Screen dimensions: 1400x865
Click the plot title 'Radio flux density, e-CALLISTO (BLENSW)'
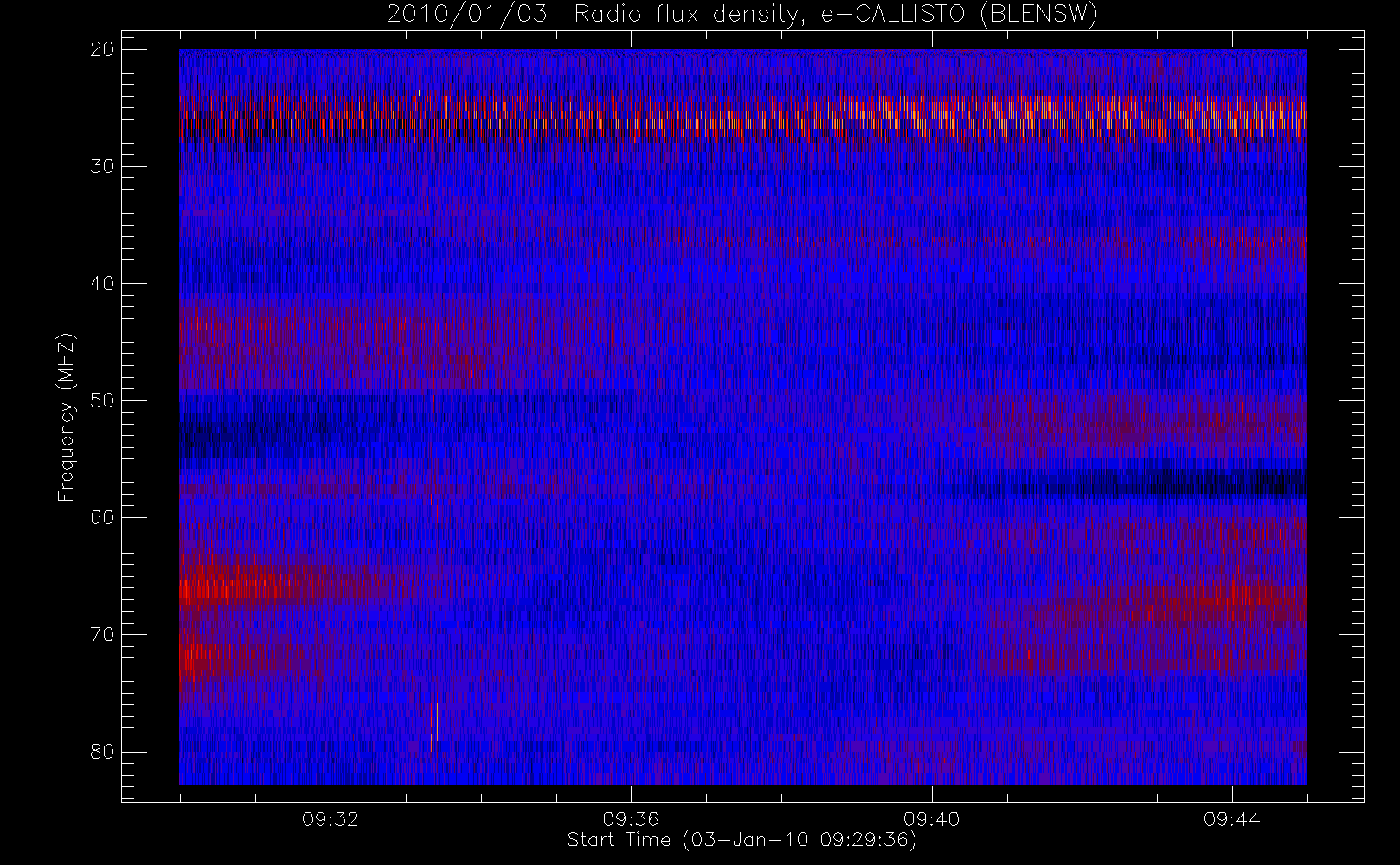836,15
